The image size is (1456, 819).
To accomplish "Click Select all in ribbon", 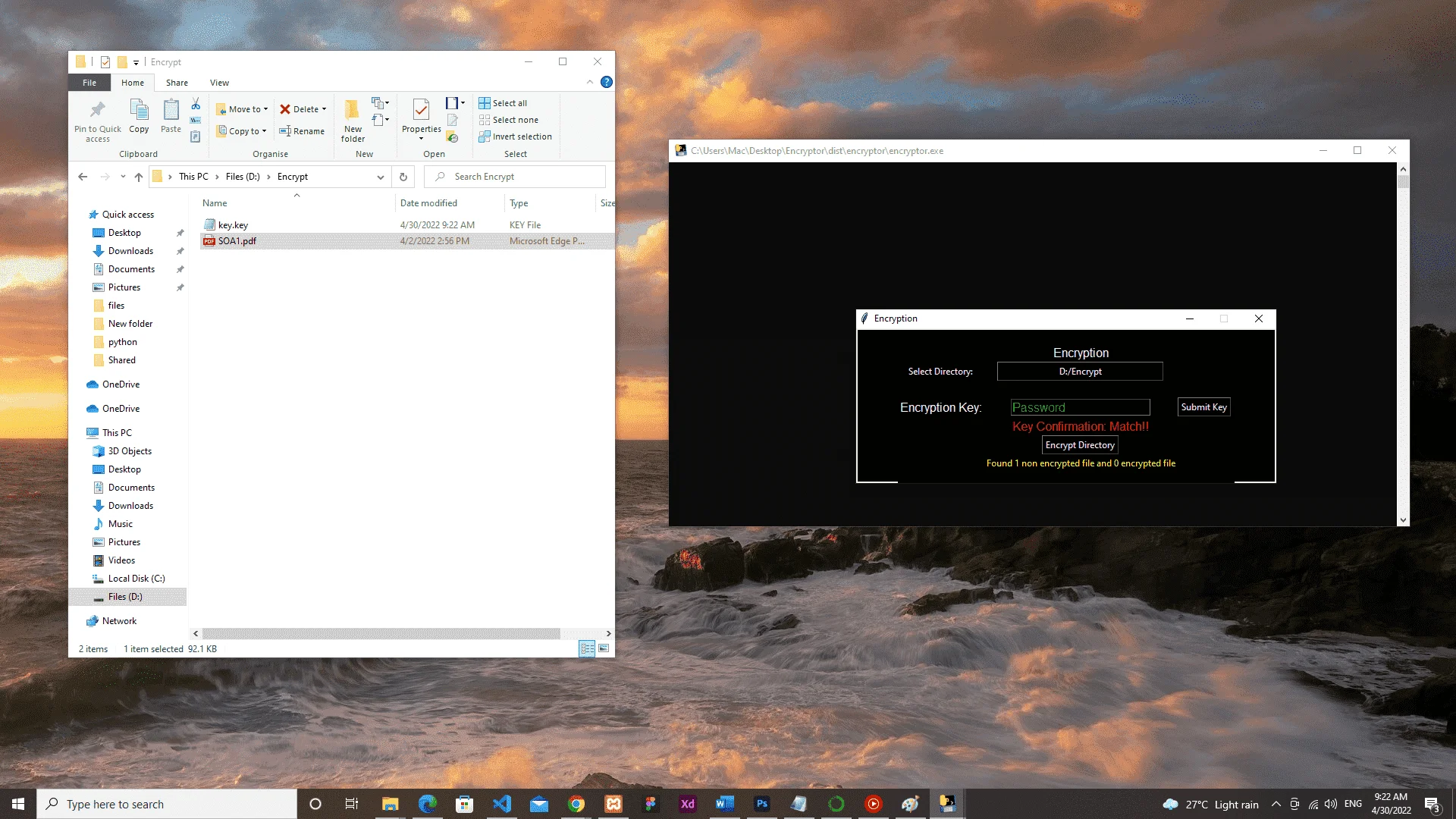I will coord(503,103).
